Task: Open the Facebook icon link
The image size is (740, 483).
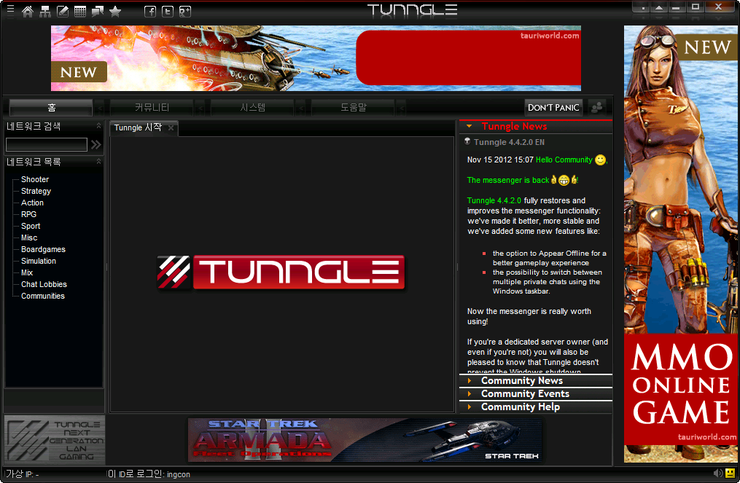Action: [150, 11]
